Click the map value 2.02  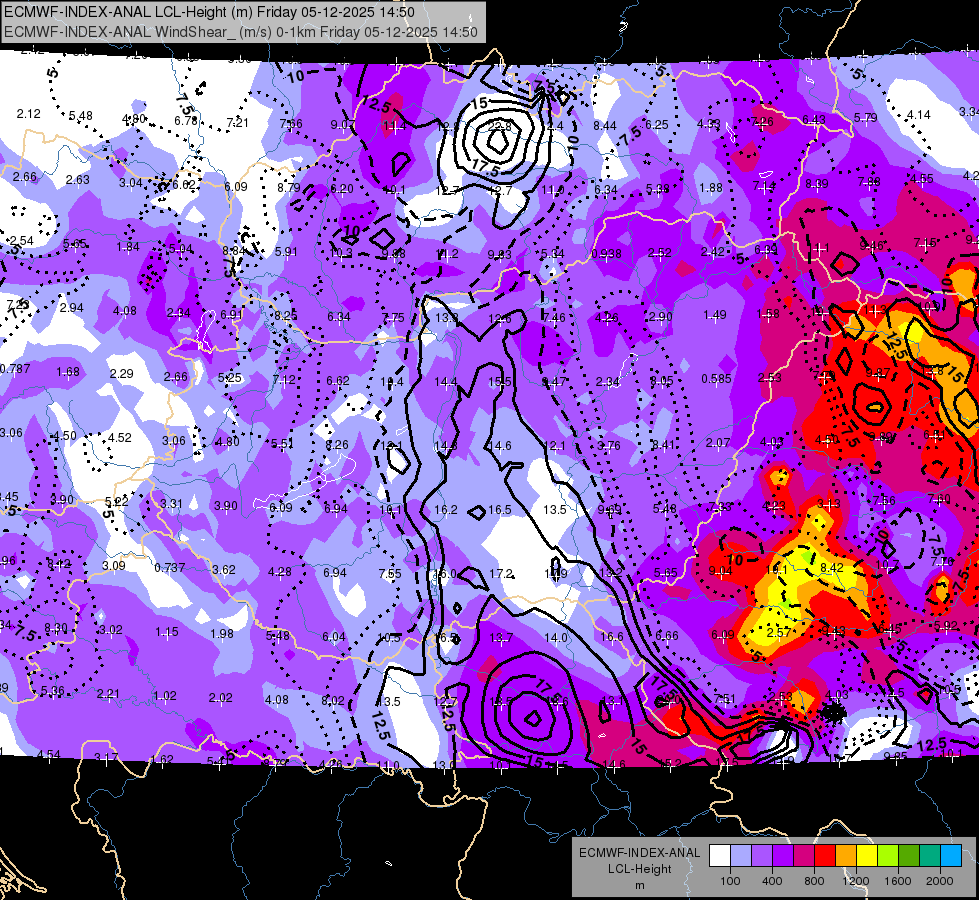(x=220, y=698)
